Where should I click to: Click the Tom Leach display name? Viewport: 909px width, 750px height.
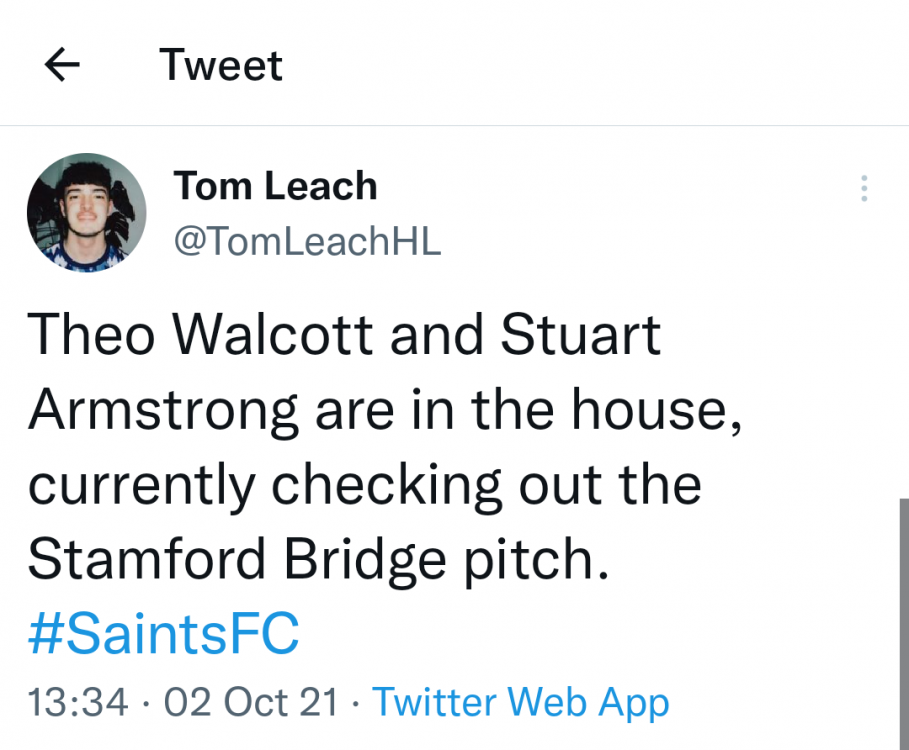click(275, 186)
